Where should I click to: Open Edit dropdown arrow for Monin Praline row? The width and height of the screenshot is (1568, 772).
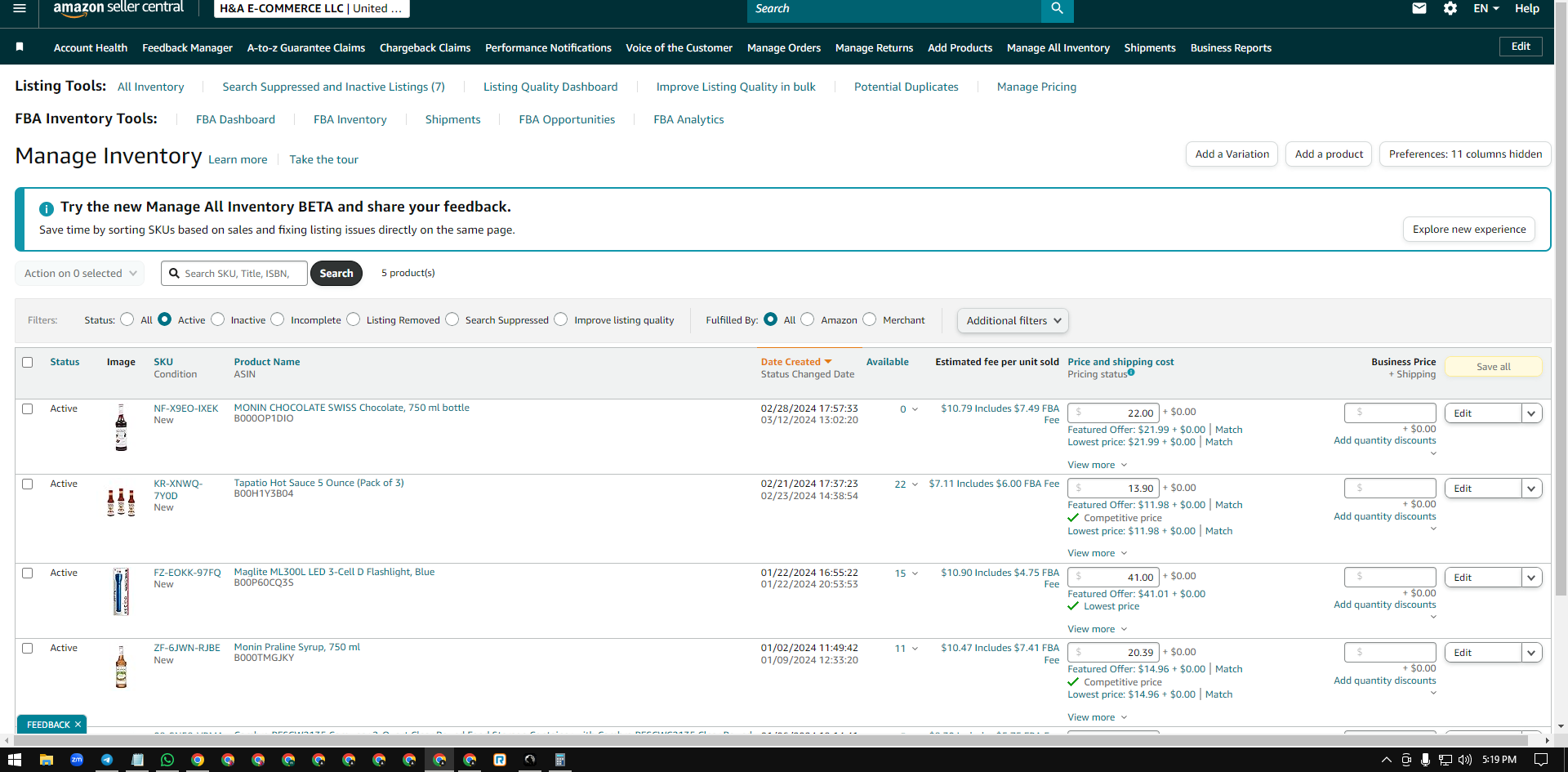pos(1531,653)
